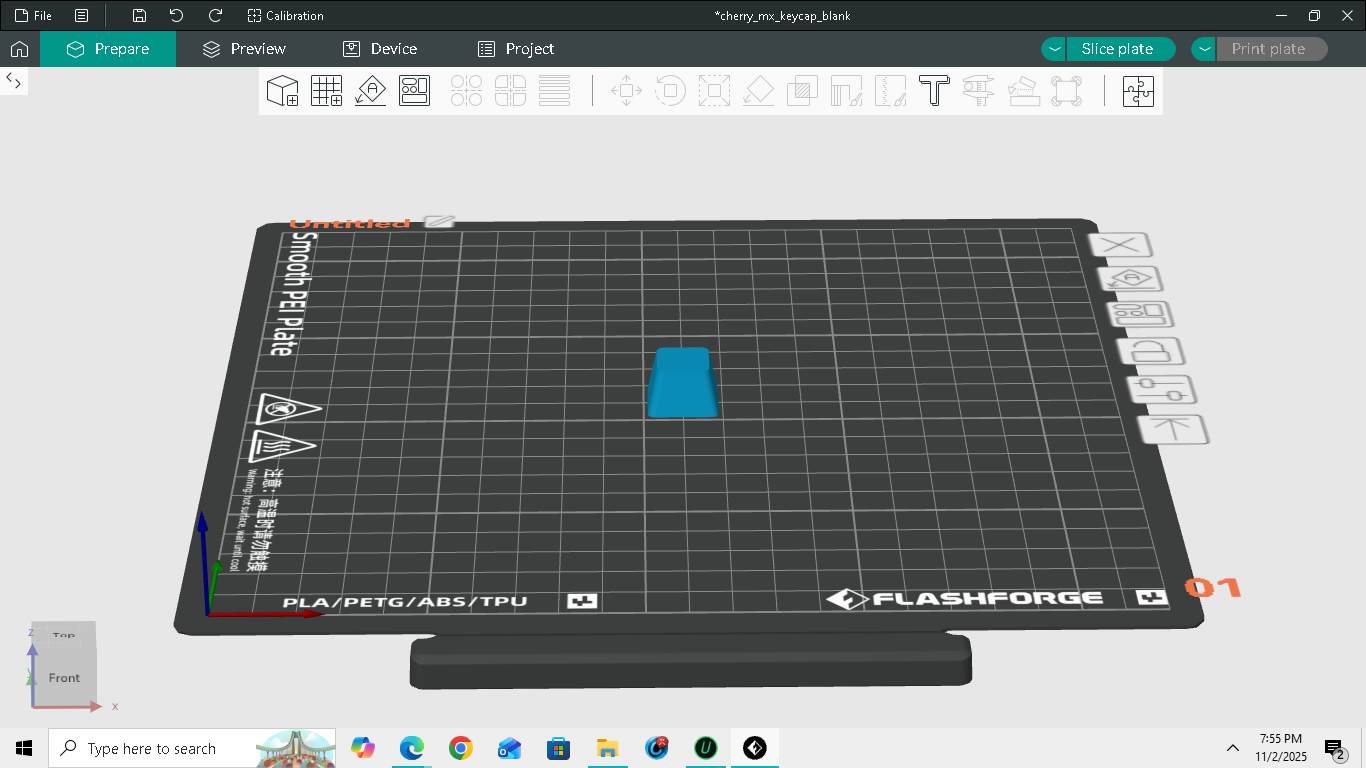Click the Save icon in title bar
Screen dimensions: 1366x768
(139, 16)
